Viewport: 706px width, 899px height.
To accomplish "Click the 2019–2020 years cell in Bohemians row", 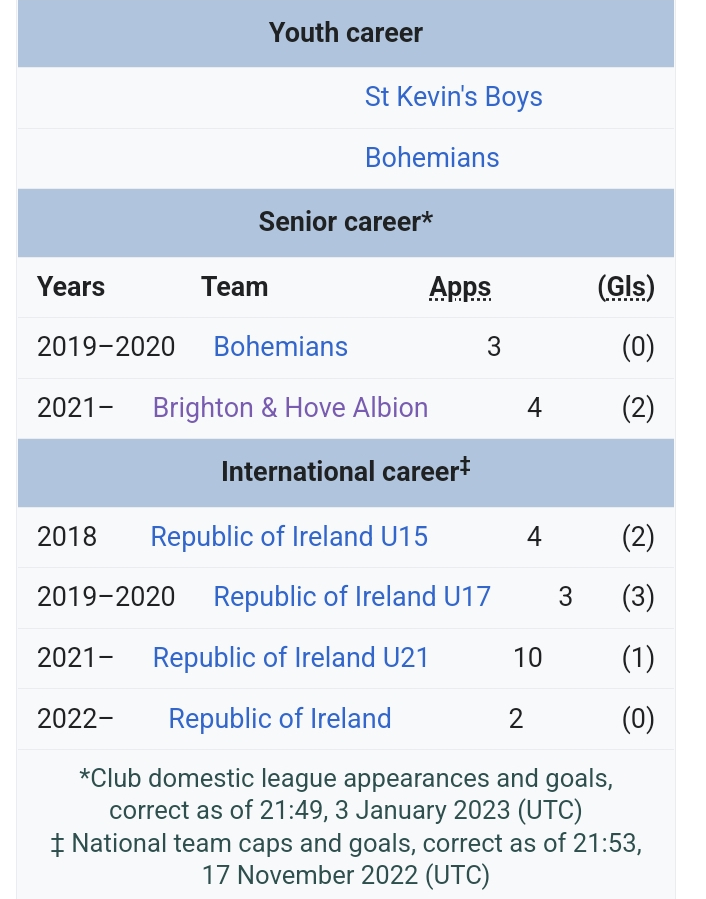I will click(106, 347).
